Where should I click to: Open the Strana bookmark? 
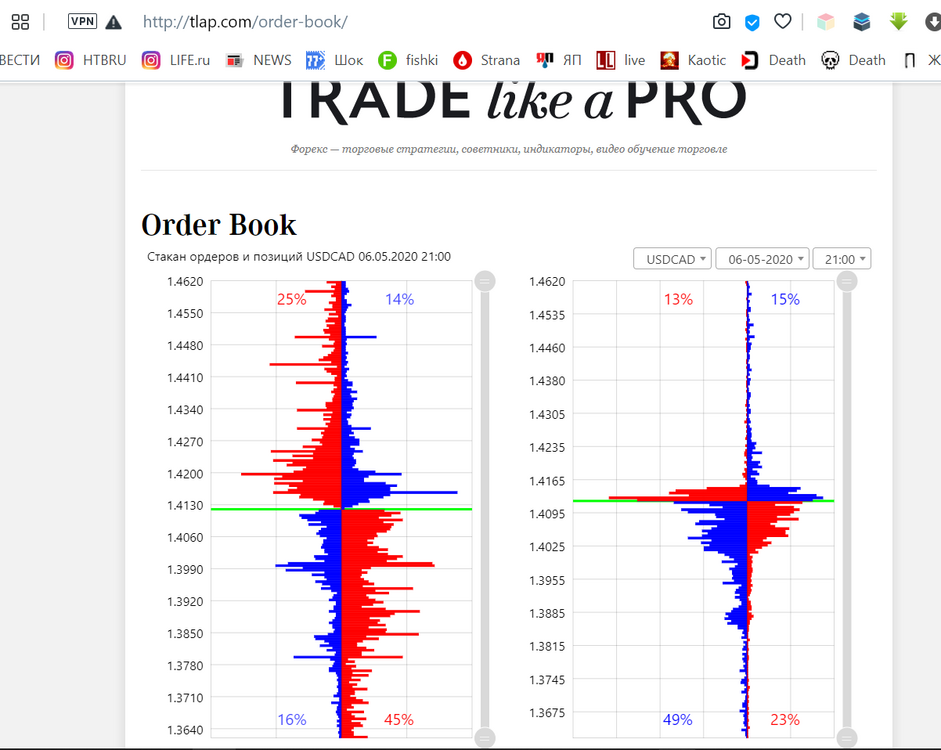[x=487, y=60]
